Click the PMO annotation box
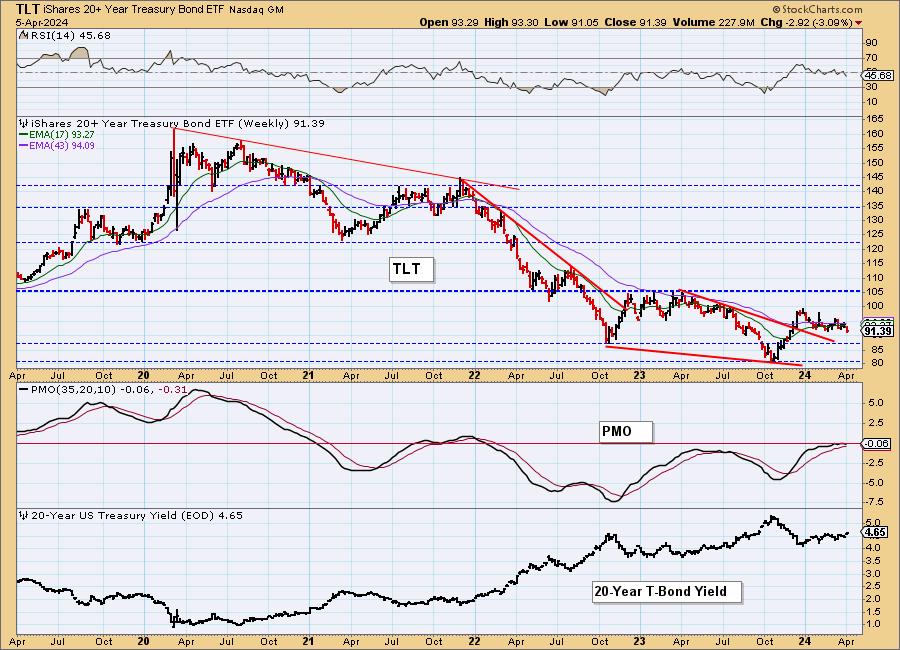The image size is (900, 650). (x=626, y=431)
